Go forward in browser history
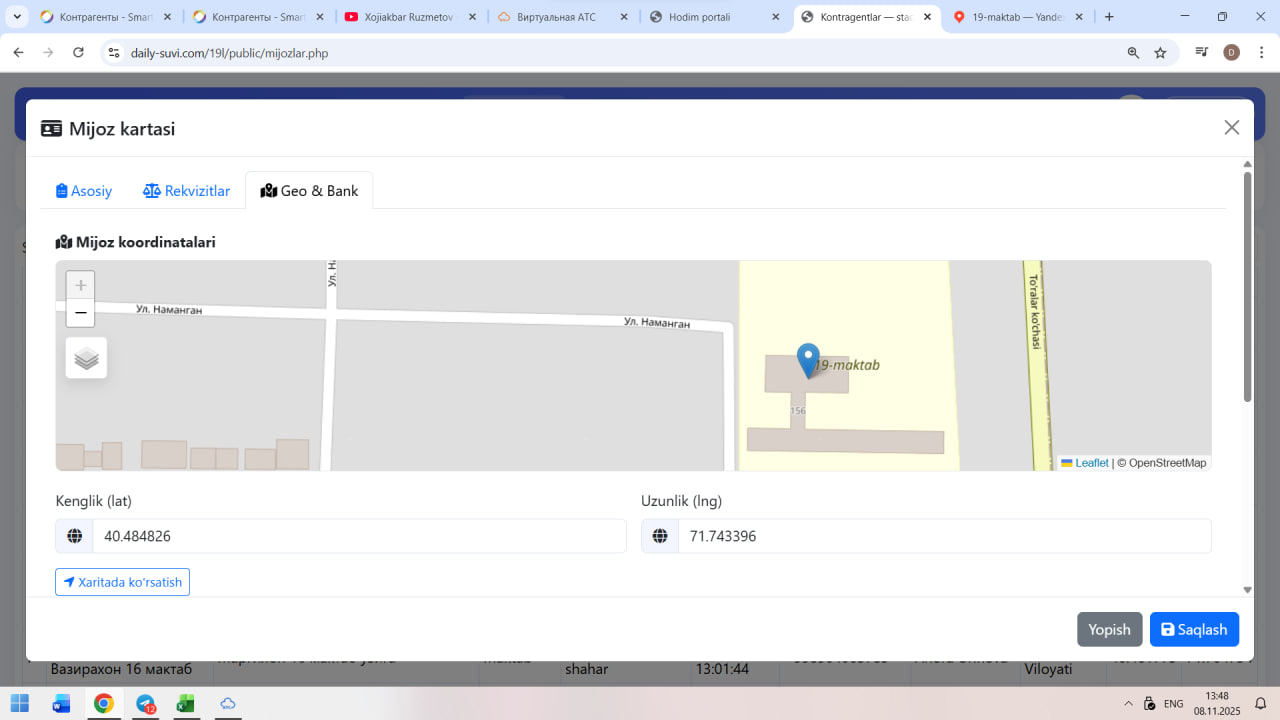Screen dimensions: 1280x720 coord(48,52)
